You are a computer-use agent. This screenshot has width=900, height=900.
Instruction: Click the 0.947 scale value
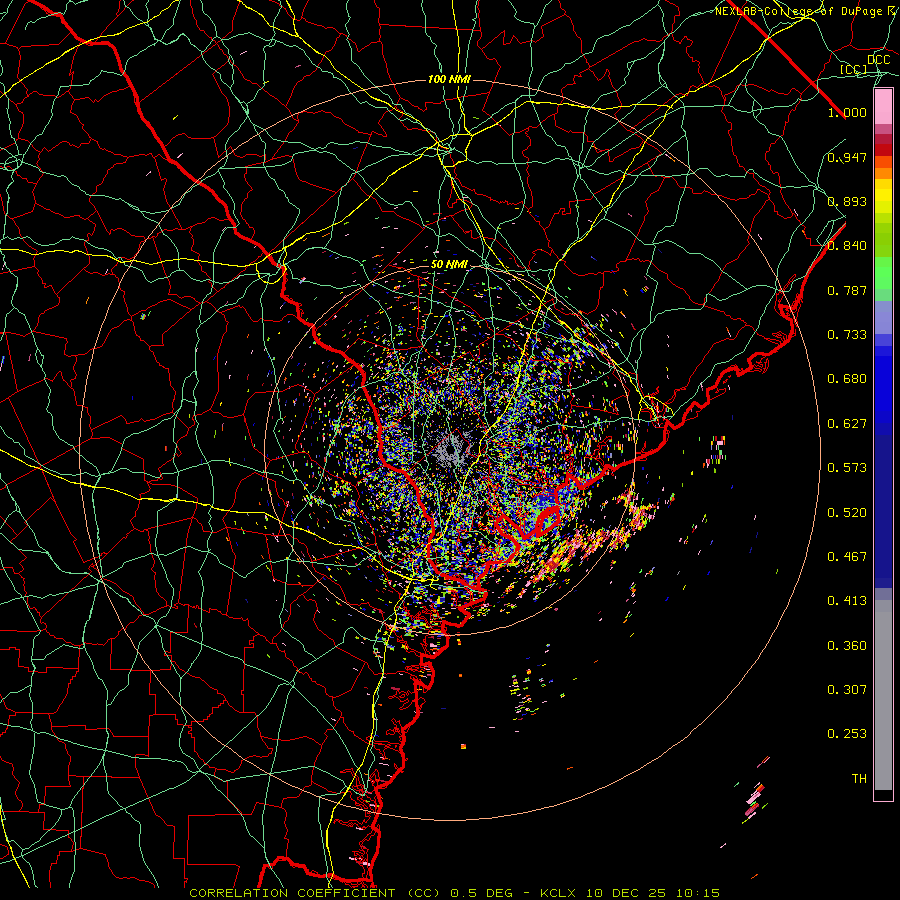coord(847,157)
